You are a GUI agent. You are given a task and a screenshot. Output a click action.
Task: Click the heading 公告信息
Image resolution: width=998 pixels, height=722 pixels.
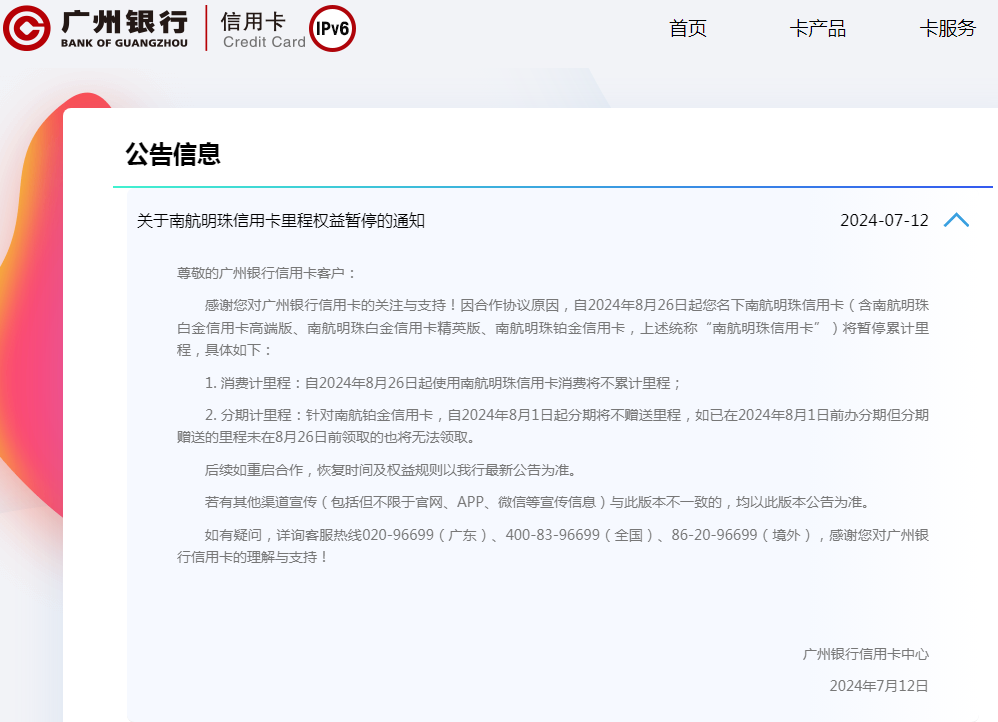click(x=173, y=154)
